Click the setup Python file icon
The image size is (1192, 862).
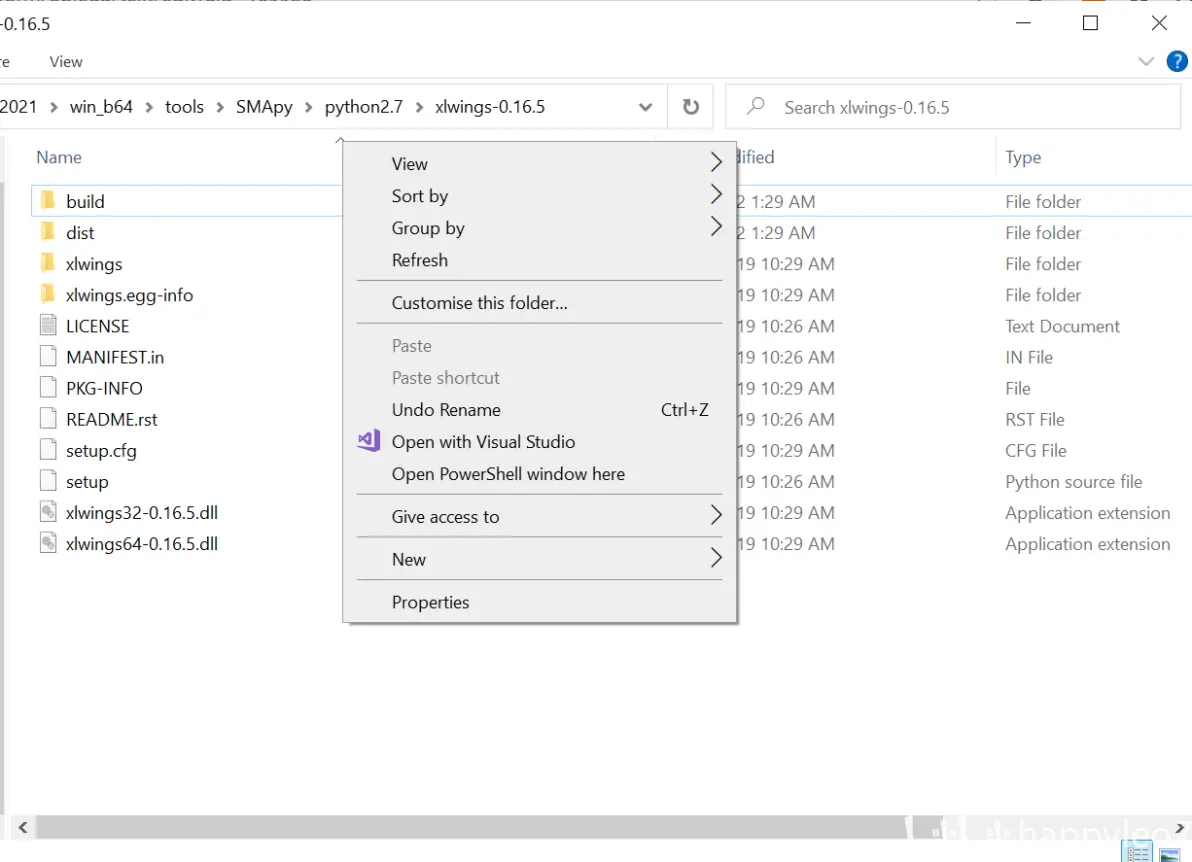[48, 481]
